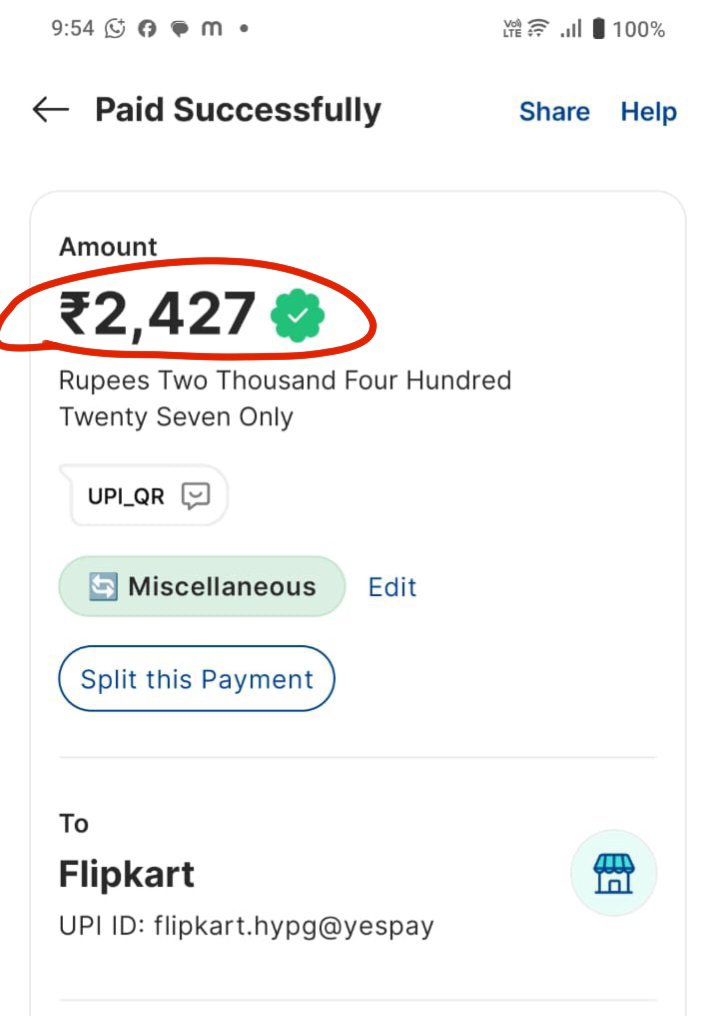
Task: Tap the battery indicator icon
Action: click(599, 29)
